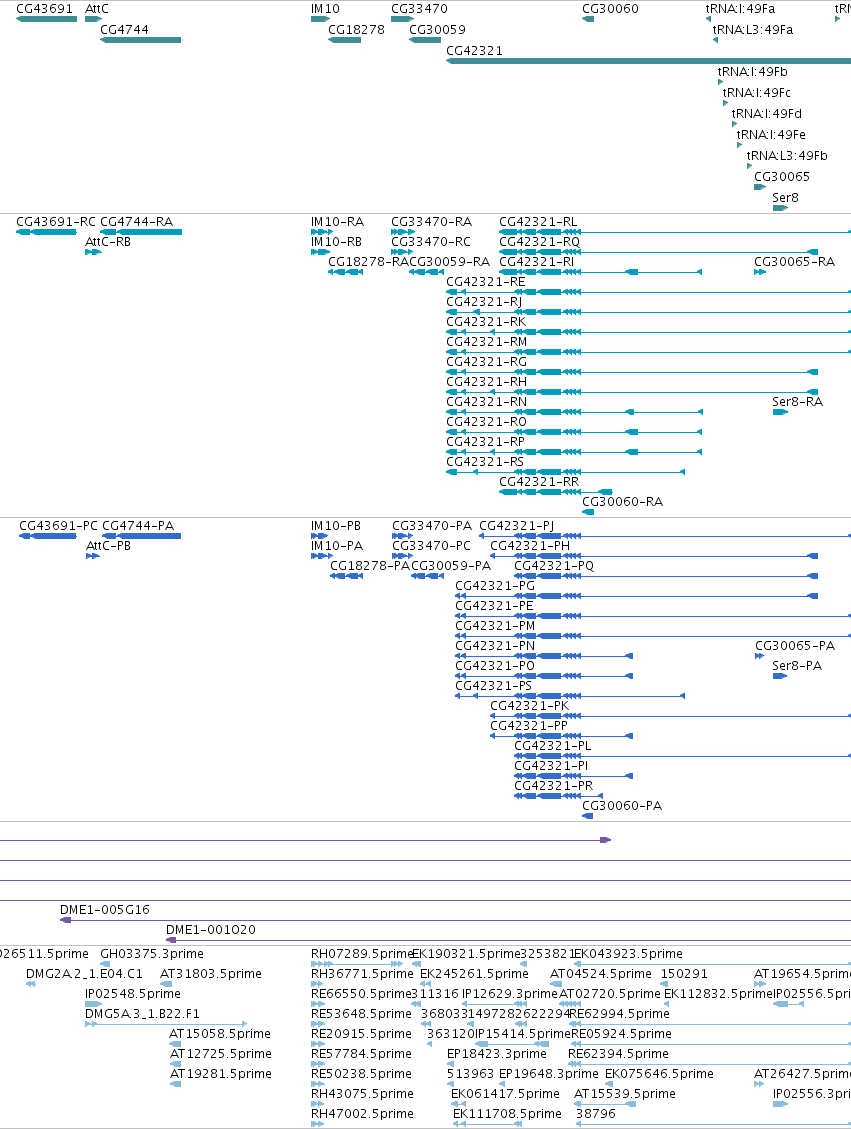Image resolution: width=851 pixels, height=1129 pixels.
Task: Click protein CG43691-PC
Action: pyautogui.click(x=48, y=536)
